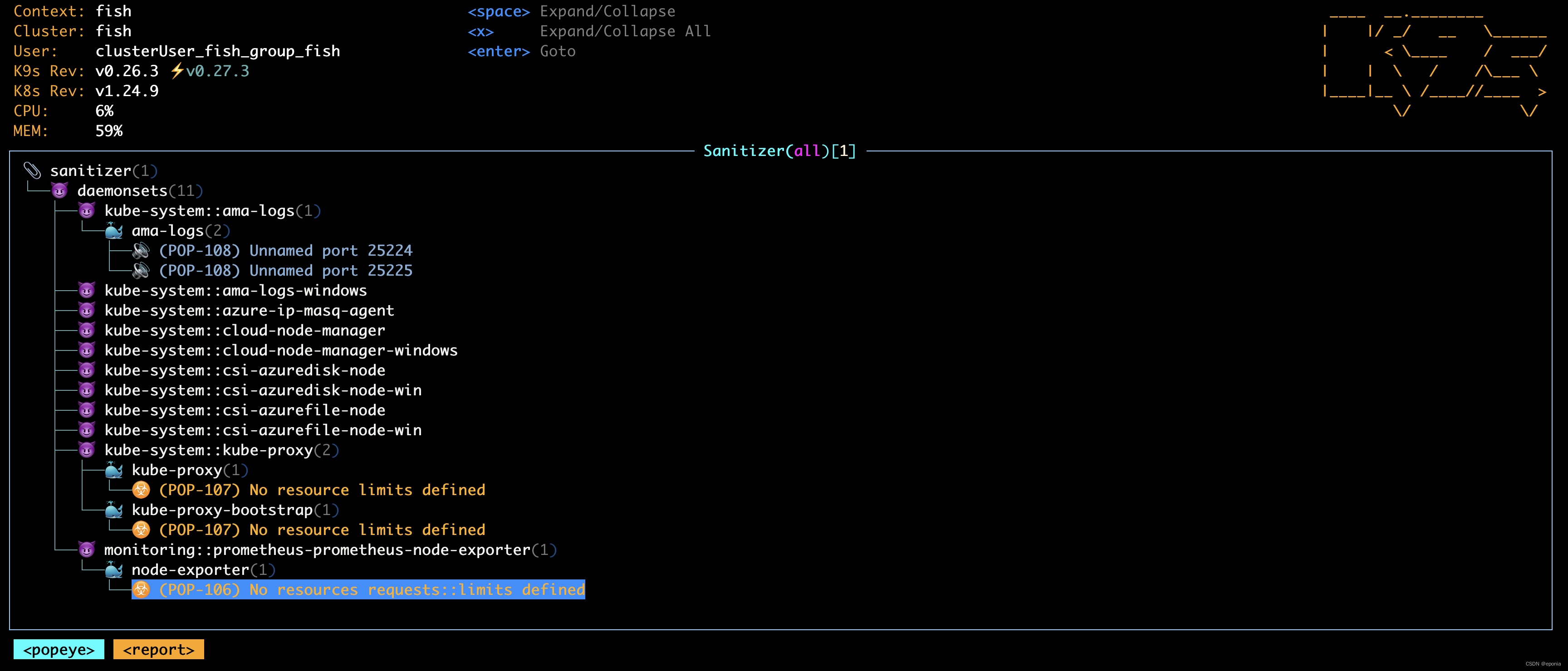The image size is (1568, 671).
Task: Click the devil icon for csi-azurefile-node-win
Action: (x=87, y=430)
